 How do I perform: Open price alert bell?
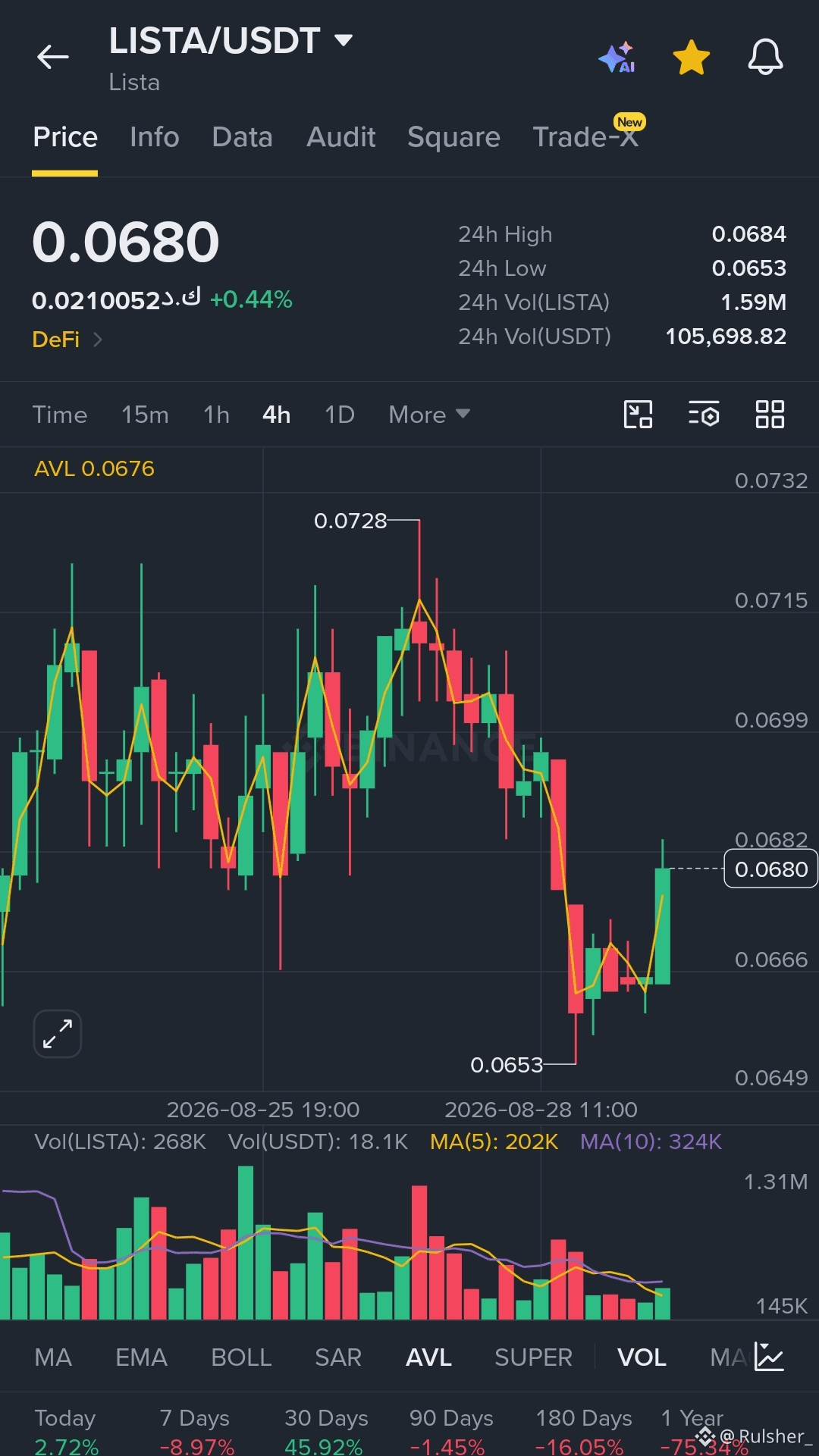coord(765,57)
